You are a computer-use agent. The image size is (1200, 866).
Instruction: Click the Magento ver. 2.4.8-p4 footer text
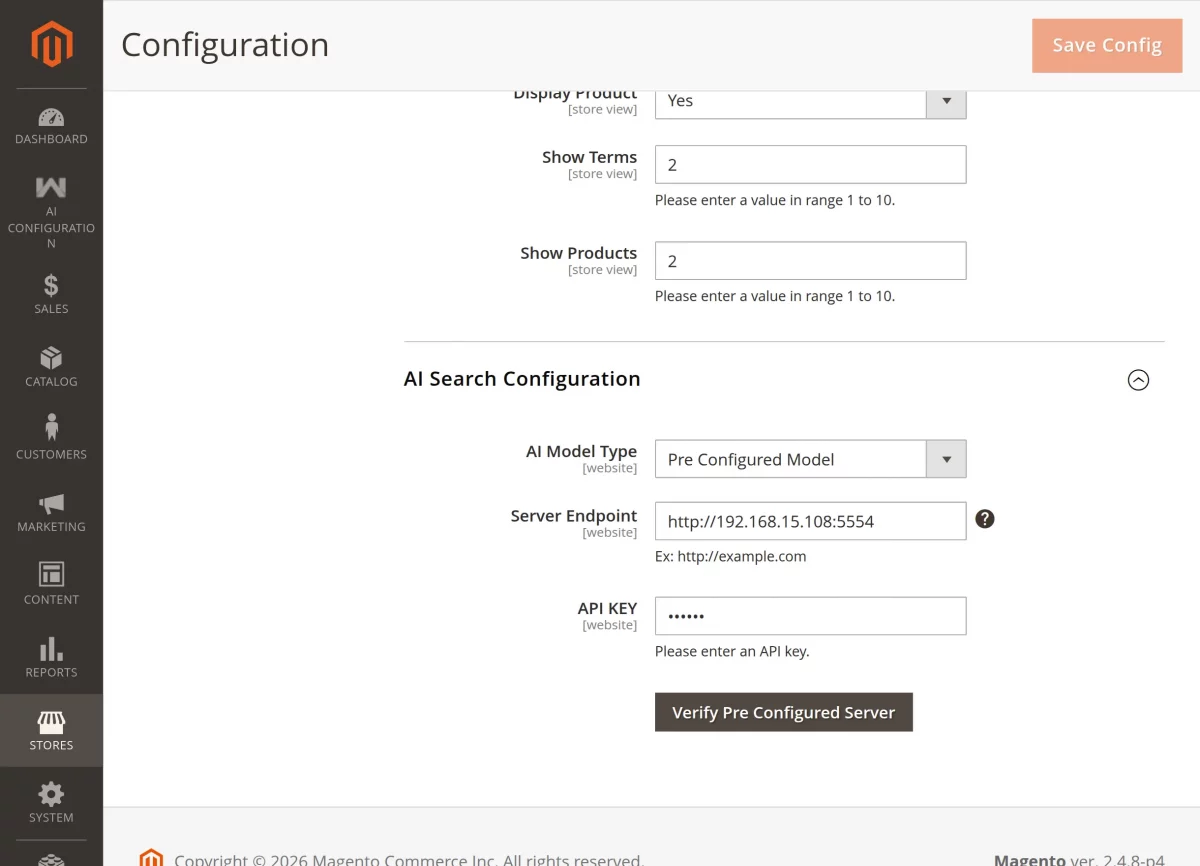tap(1079, 859)
